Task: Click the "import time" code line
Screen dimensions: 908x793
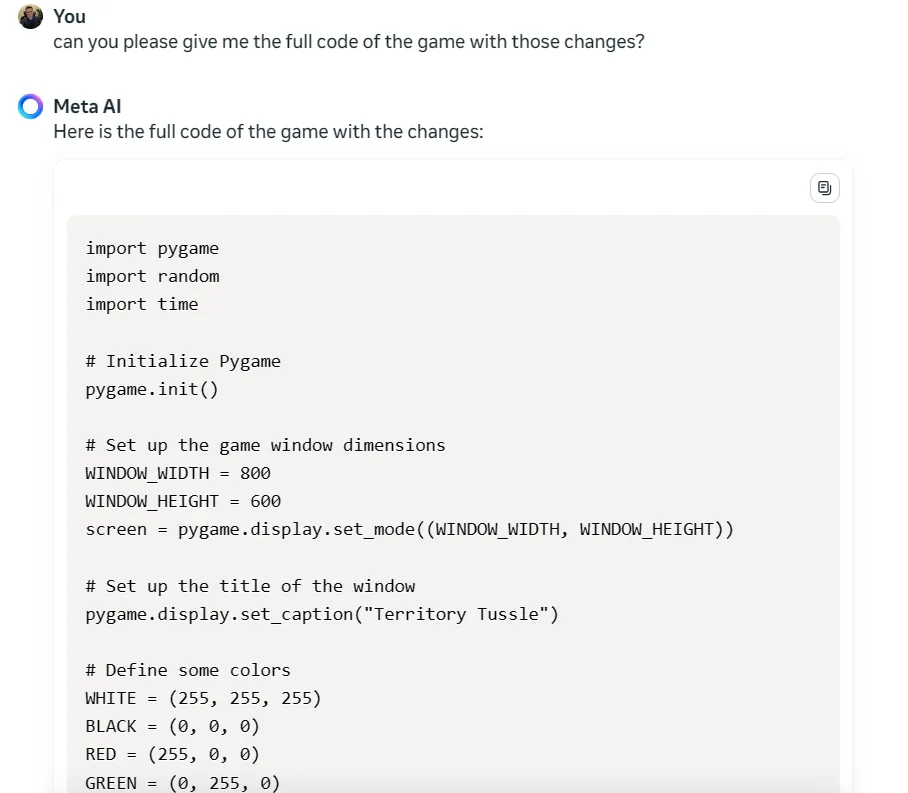Action: [142, 304]
